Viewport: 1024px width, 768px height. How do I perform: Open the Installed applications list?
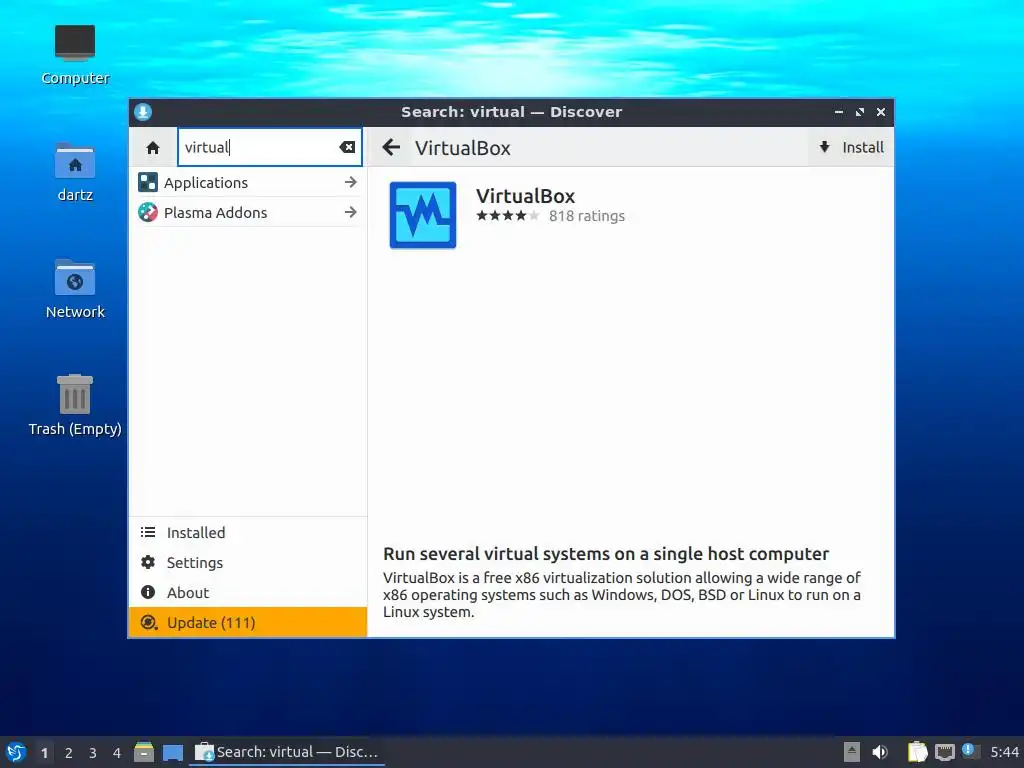248,532
